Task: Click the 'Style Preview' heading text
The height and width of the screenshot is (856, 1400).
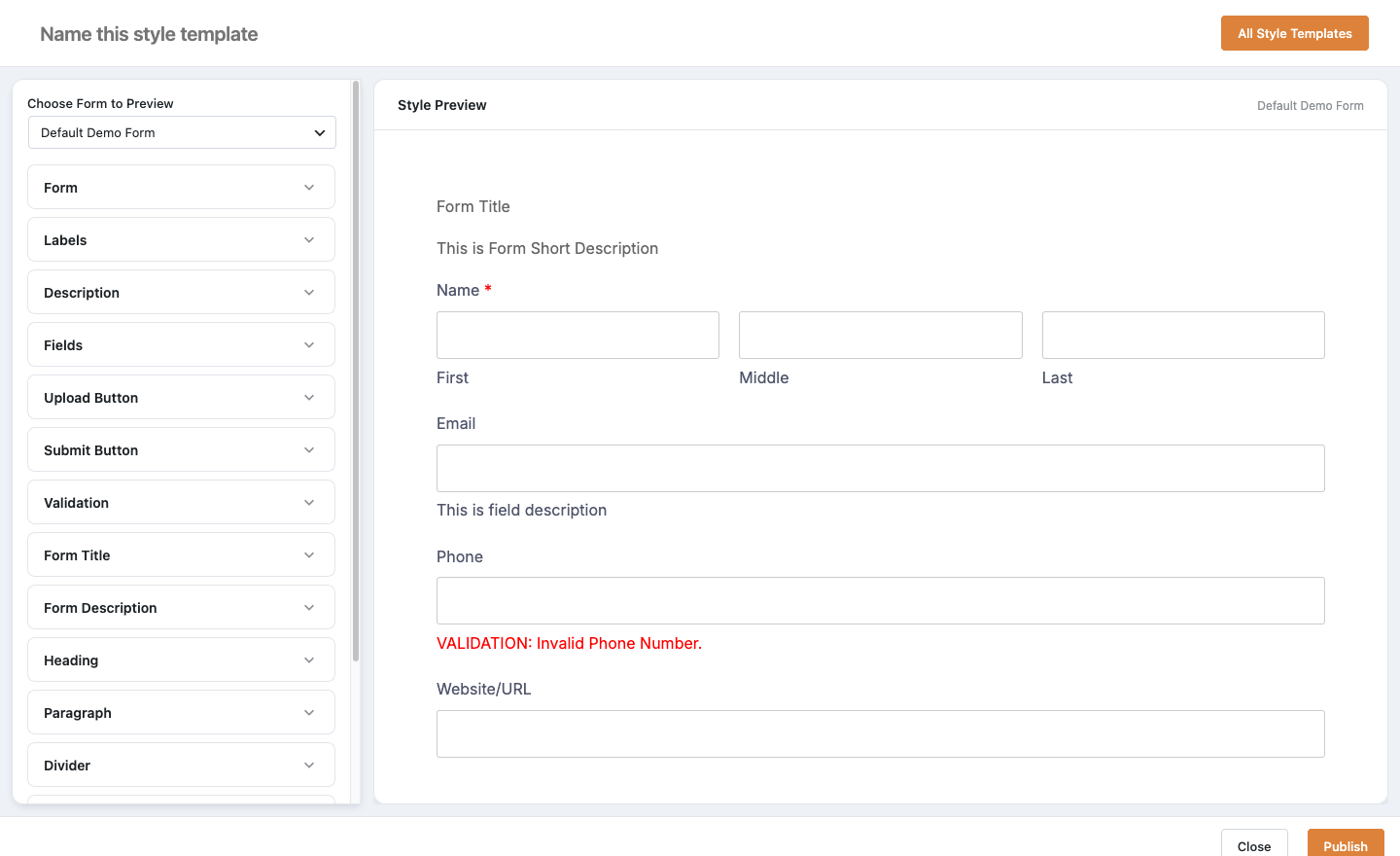Action: (x=442, y=105)
